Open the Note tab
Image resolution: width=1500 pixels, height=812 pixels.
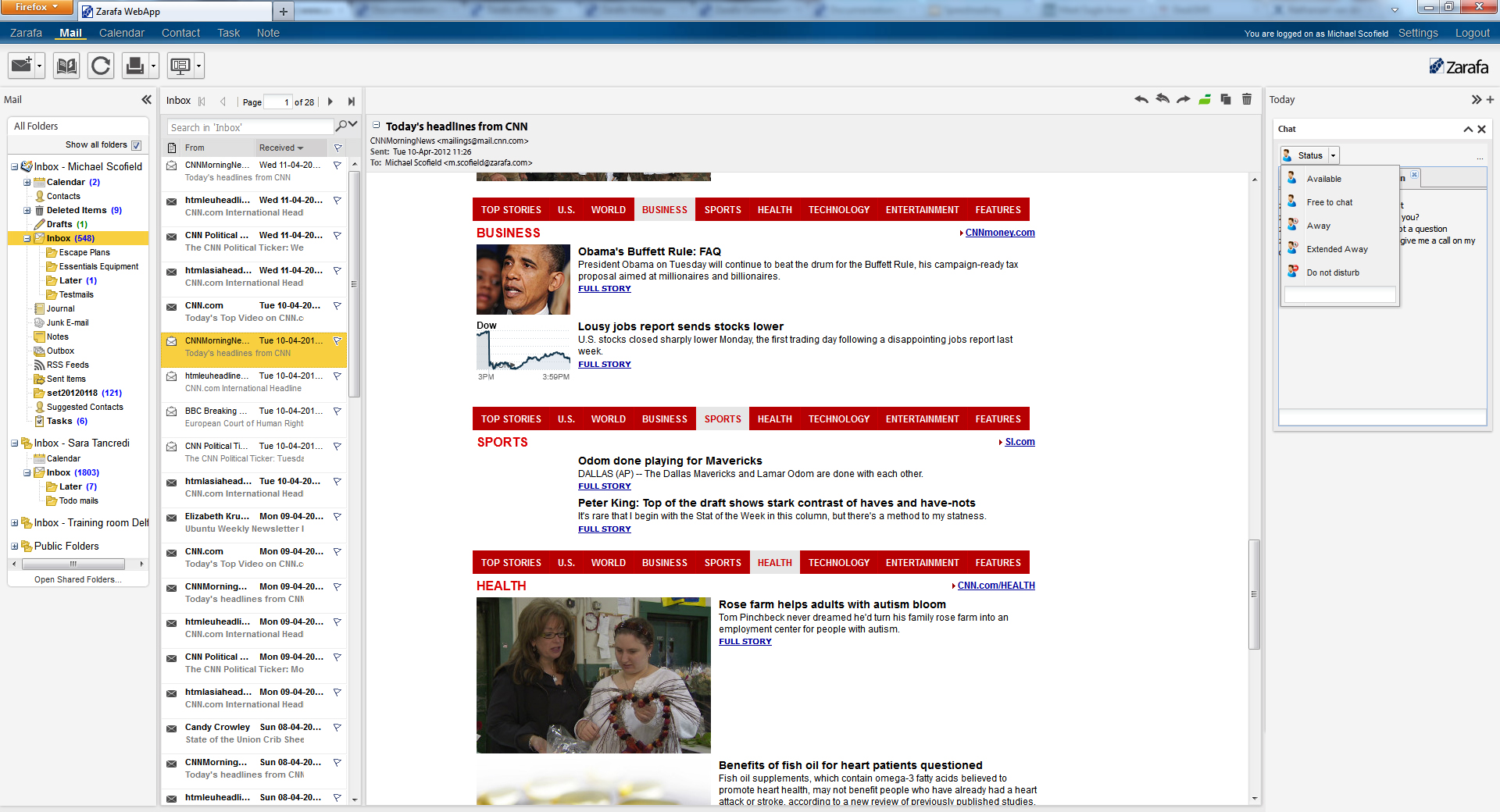point(268,33)
